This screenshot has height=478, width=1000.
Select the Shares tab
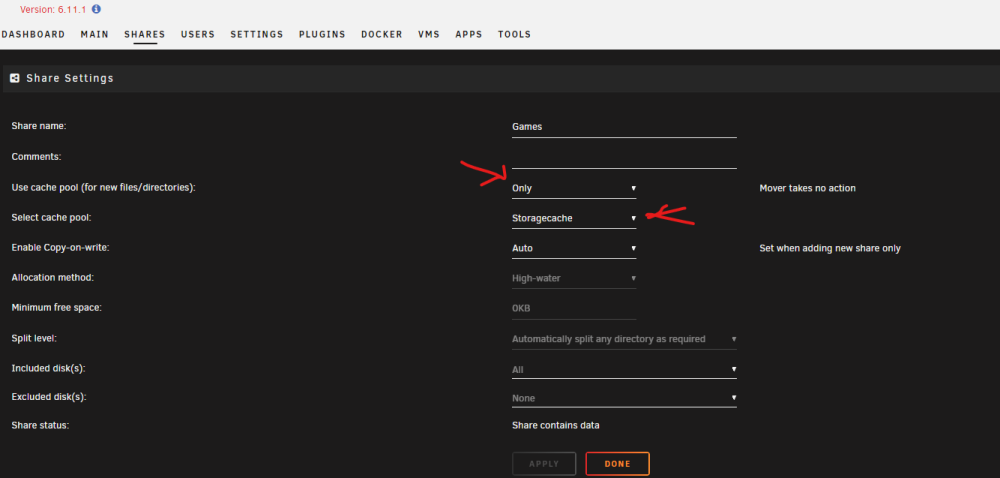[145, 34]
